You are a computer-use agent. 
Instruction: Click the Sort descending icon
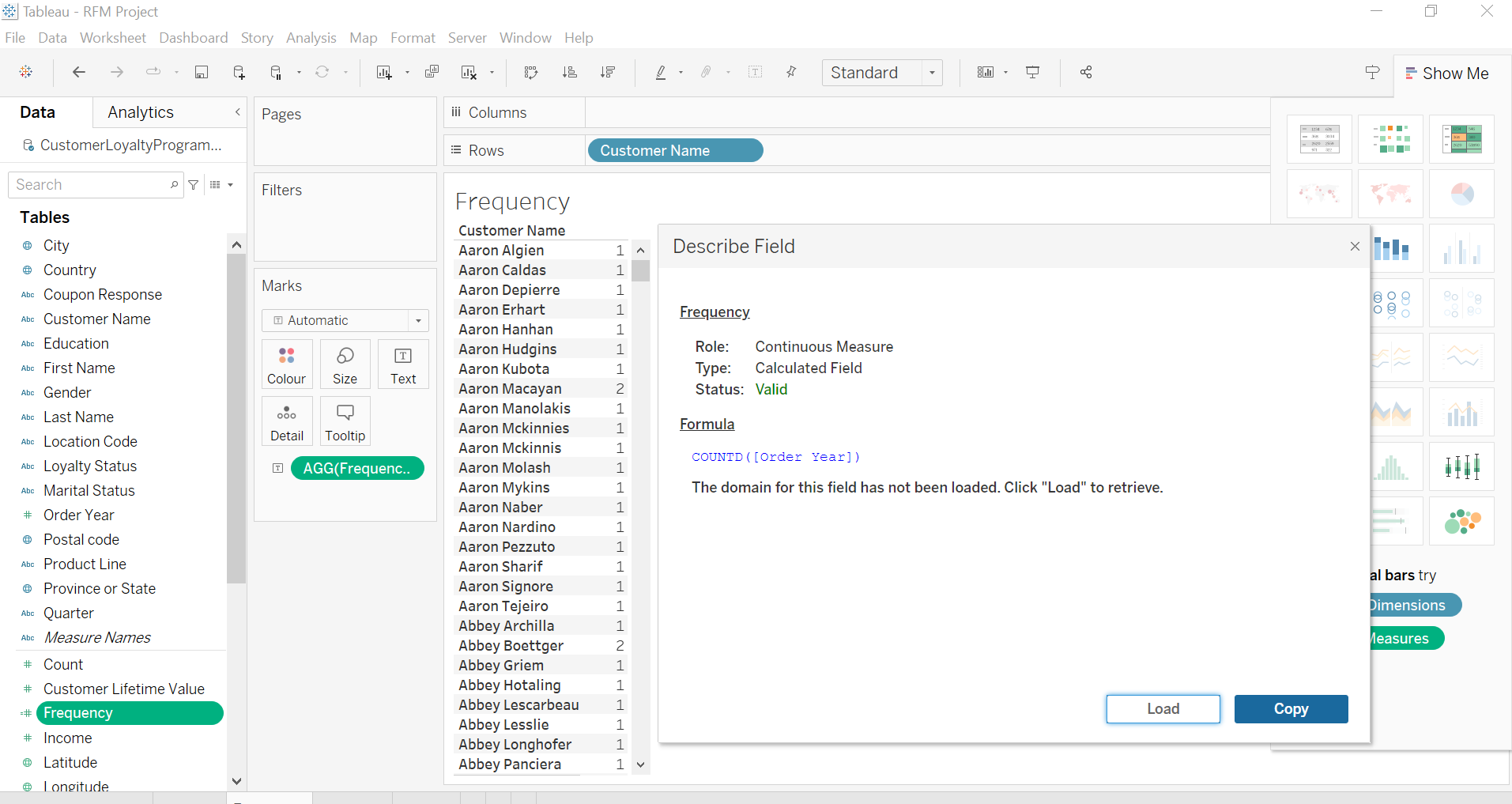pyautogui.click(x=608, y=72)
